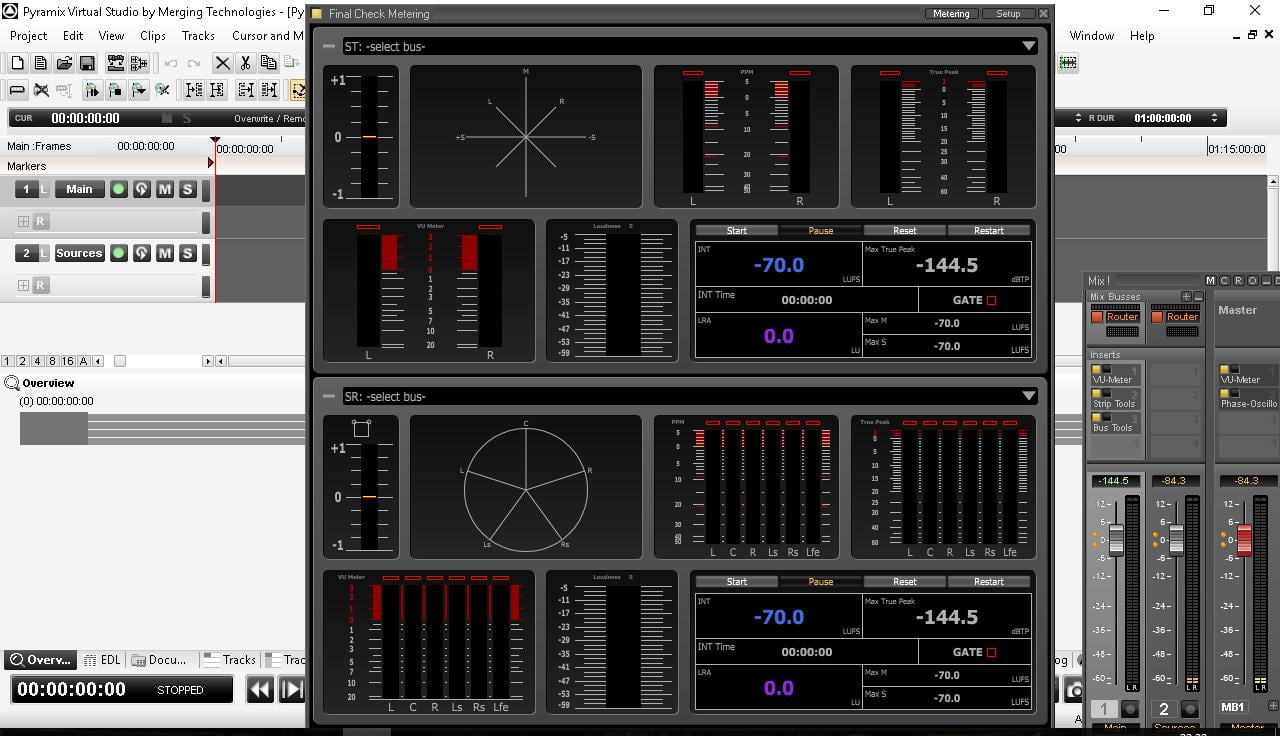Click the Main strip fader handle

click(x=1116, y=541)
